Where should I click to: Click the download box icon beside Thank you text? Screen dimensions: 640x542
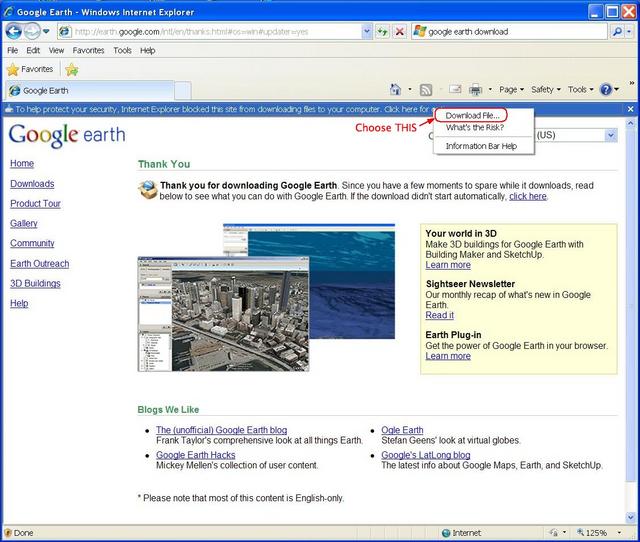tap(148, 190)
